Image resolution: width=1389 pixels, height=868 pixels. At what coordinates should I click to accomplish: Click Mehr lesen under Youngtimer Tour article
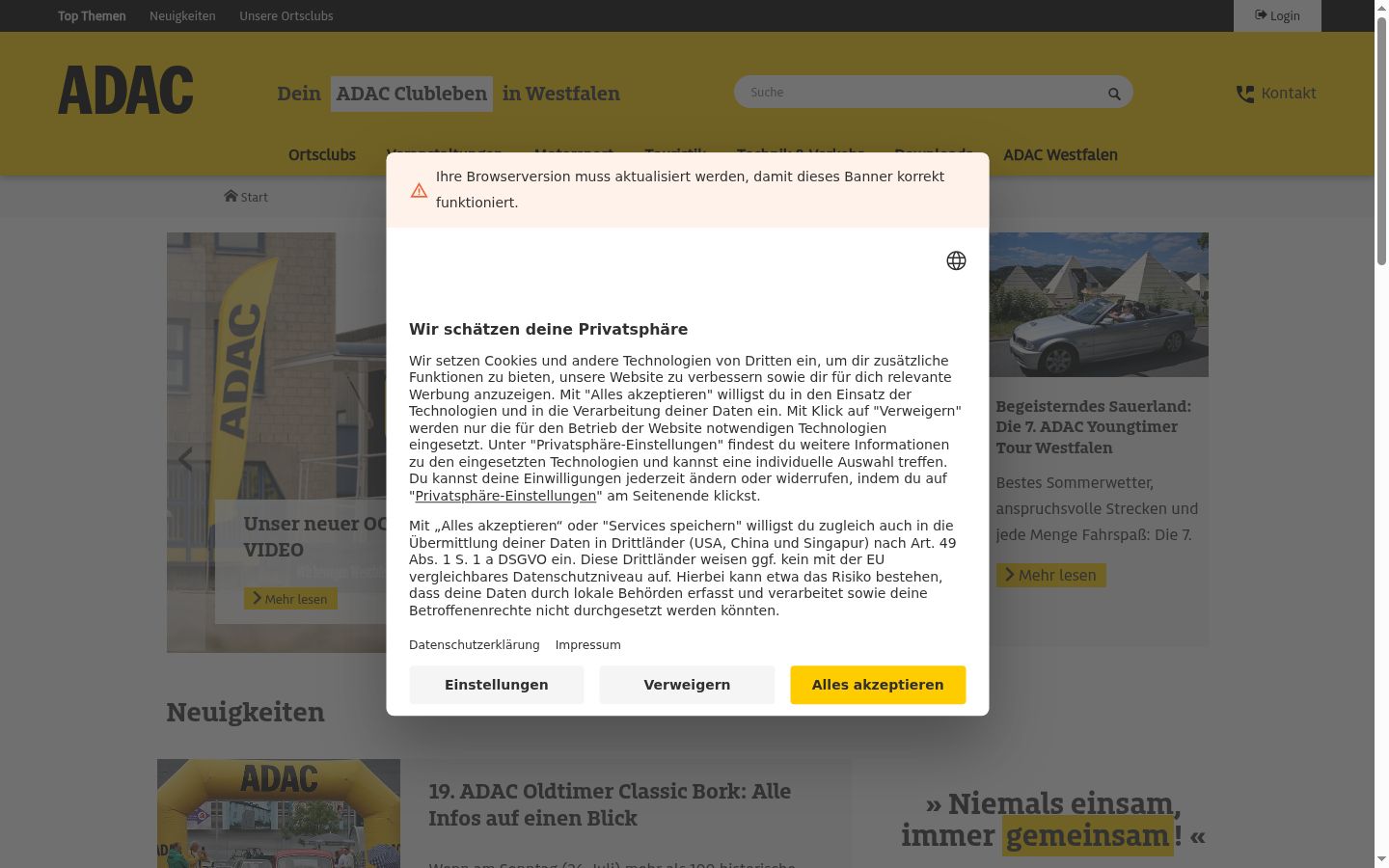1051,575
